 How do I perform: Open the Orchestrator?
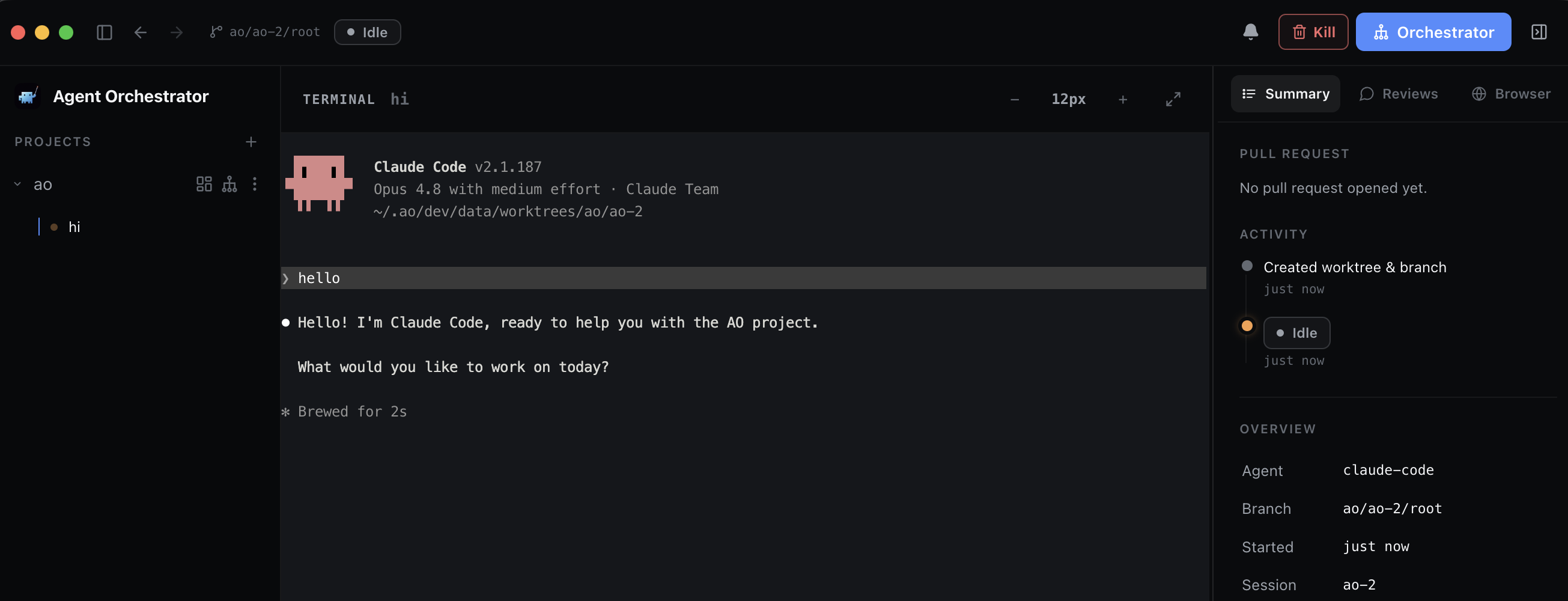1433,32
